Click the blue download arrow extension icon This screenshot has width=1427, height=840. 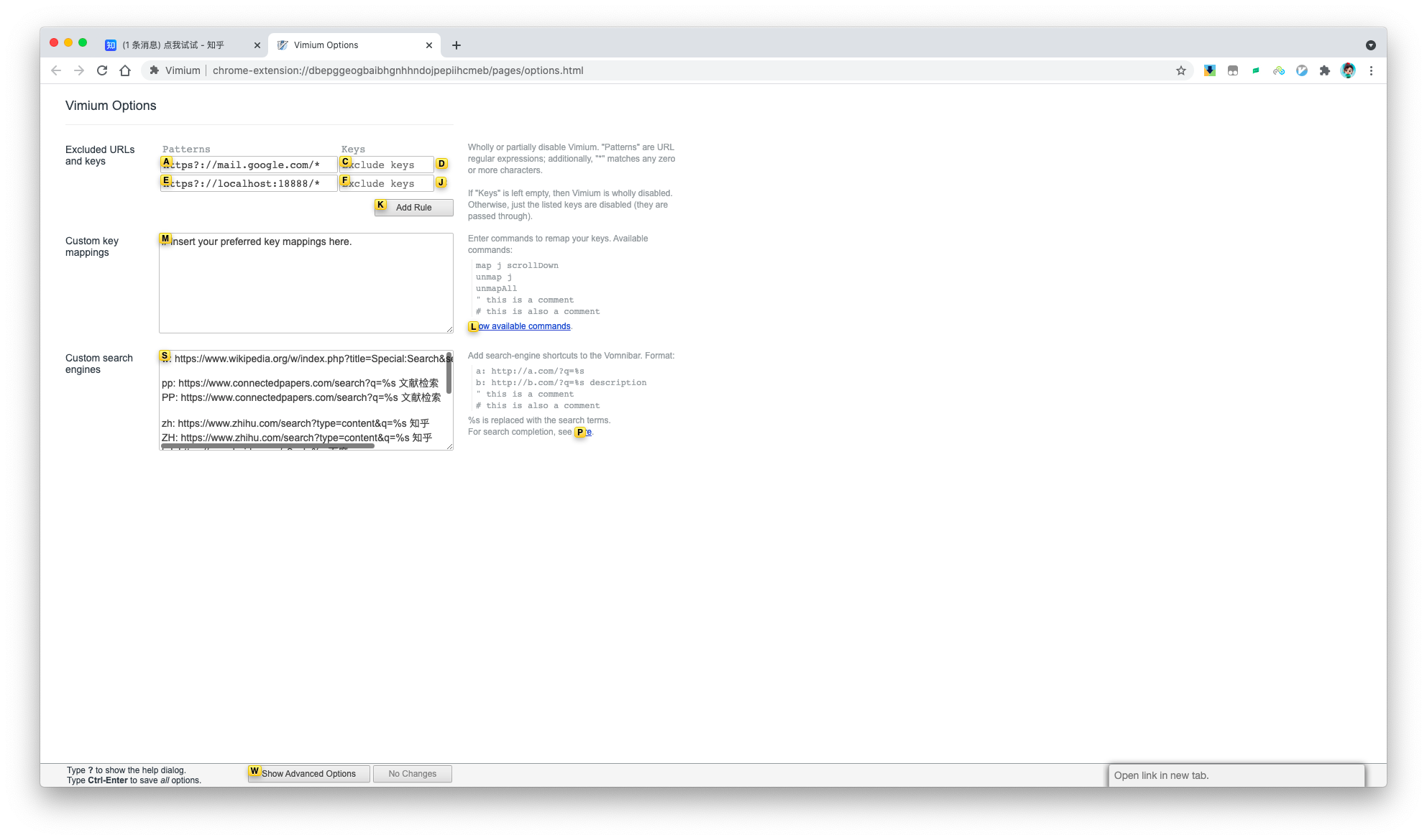1210,70
